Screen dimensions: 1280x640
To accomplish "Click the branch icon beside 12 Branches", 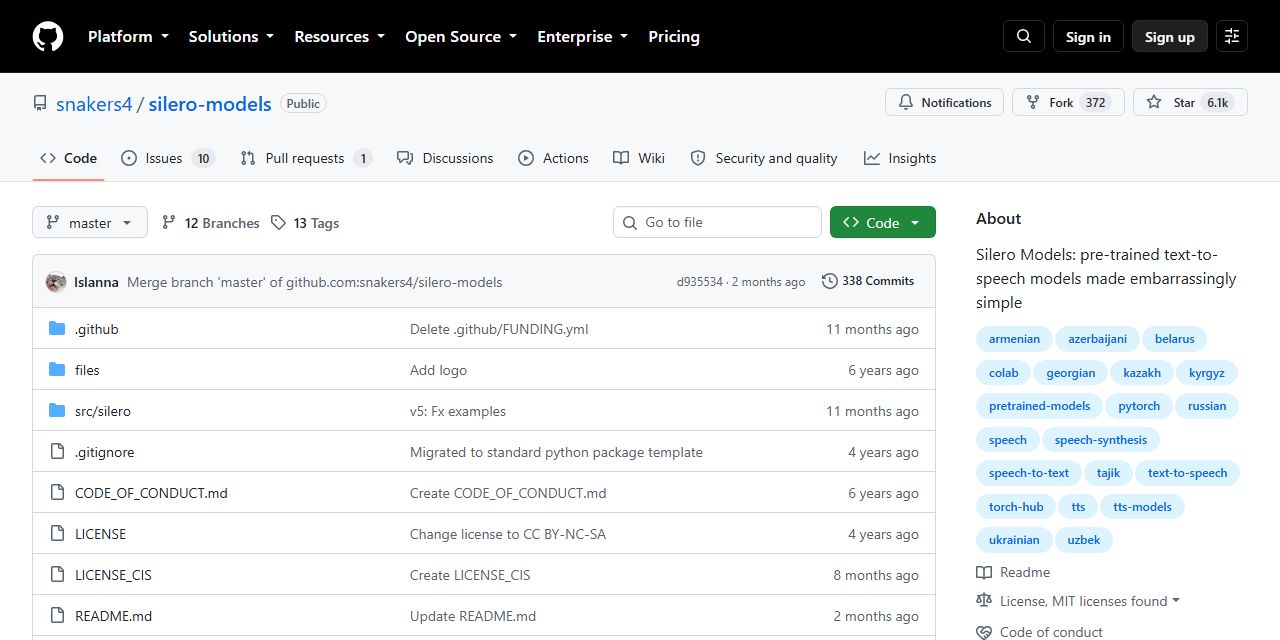I will click(x=169, y=223).
